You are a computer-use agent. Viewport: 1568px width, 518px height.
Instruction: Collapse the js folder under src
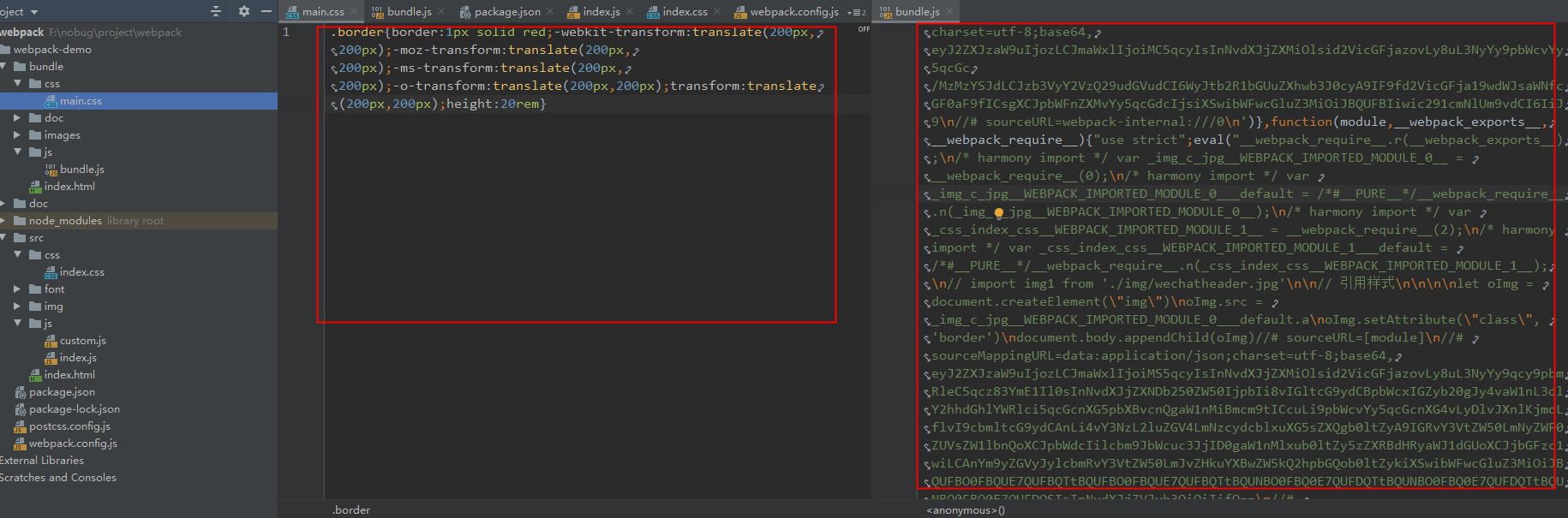tap(18, 323)
